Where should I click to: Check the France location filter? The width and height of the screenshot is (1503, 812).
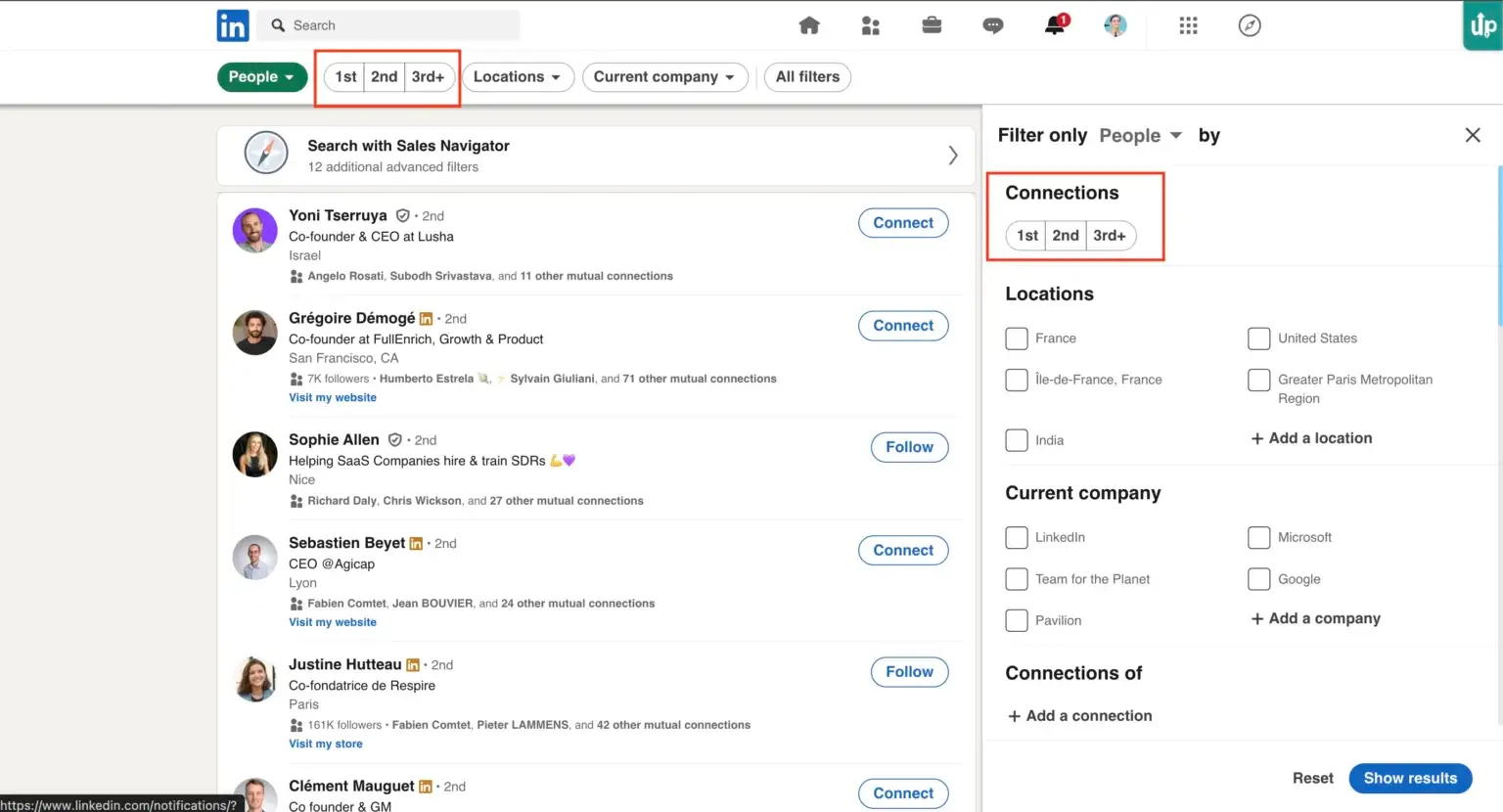tap(1017, 338)
